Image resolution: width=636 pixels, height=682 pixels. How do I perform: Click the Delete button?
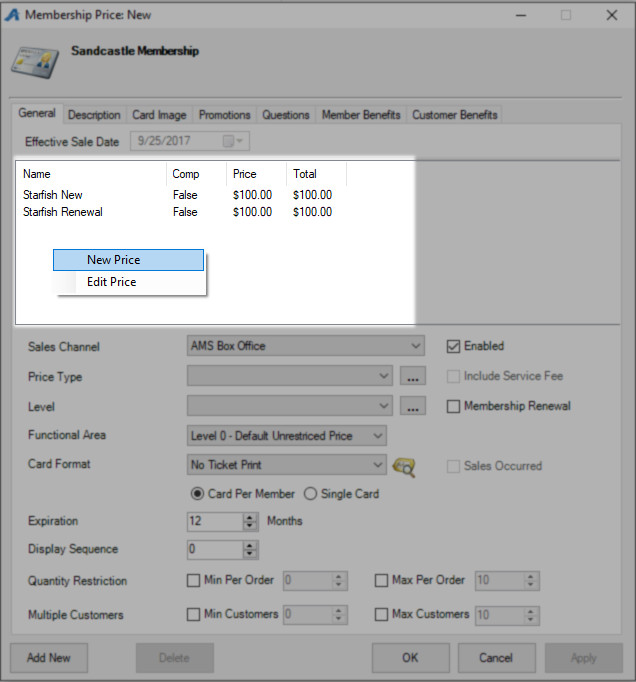(174, 658)
